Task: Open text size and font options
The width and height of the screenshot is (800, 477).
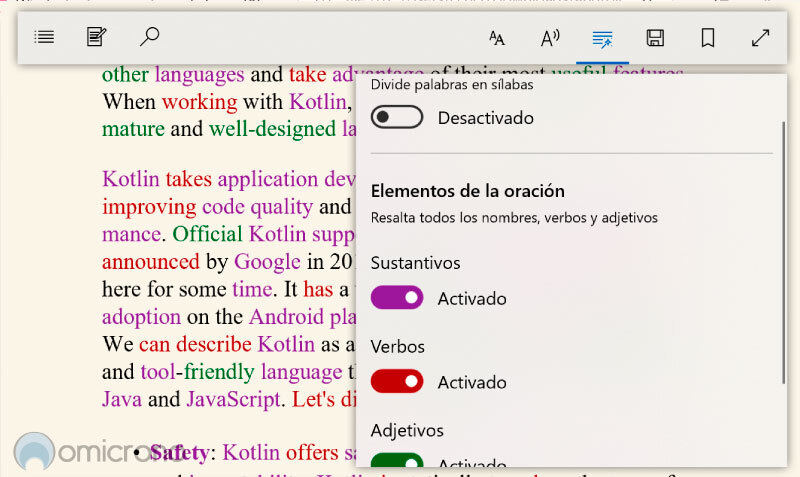Action: pyautogui.click(x=497, y=38)
